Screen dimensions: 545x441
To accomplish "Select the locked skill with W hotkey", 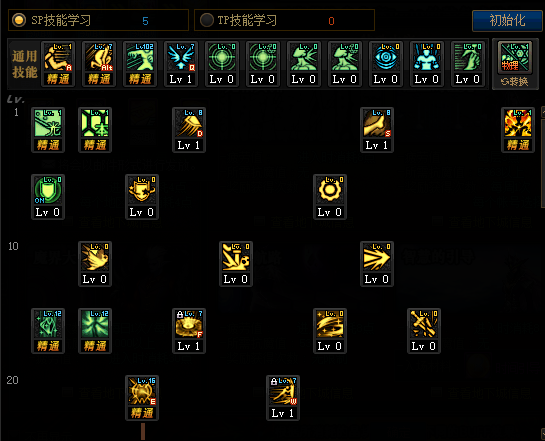I will 283,398.
